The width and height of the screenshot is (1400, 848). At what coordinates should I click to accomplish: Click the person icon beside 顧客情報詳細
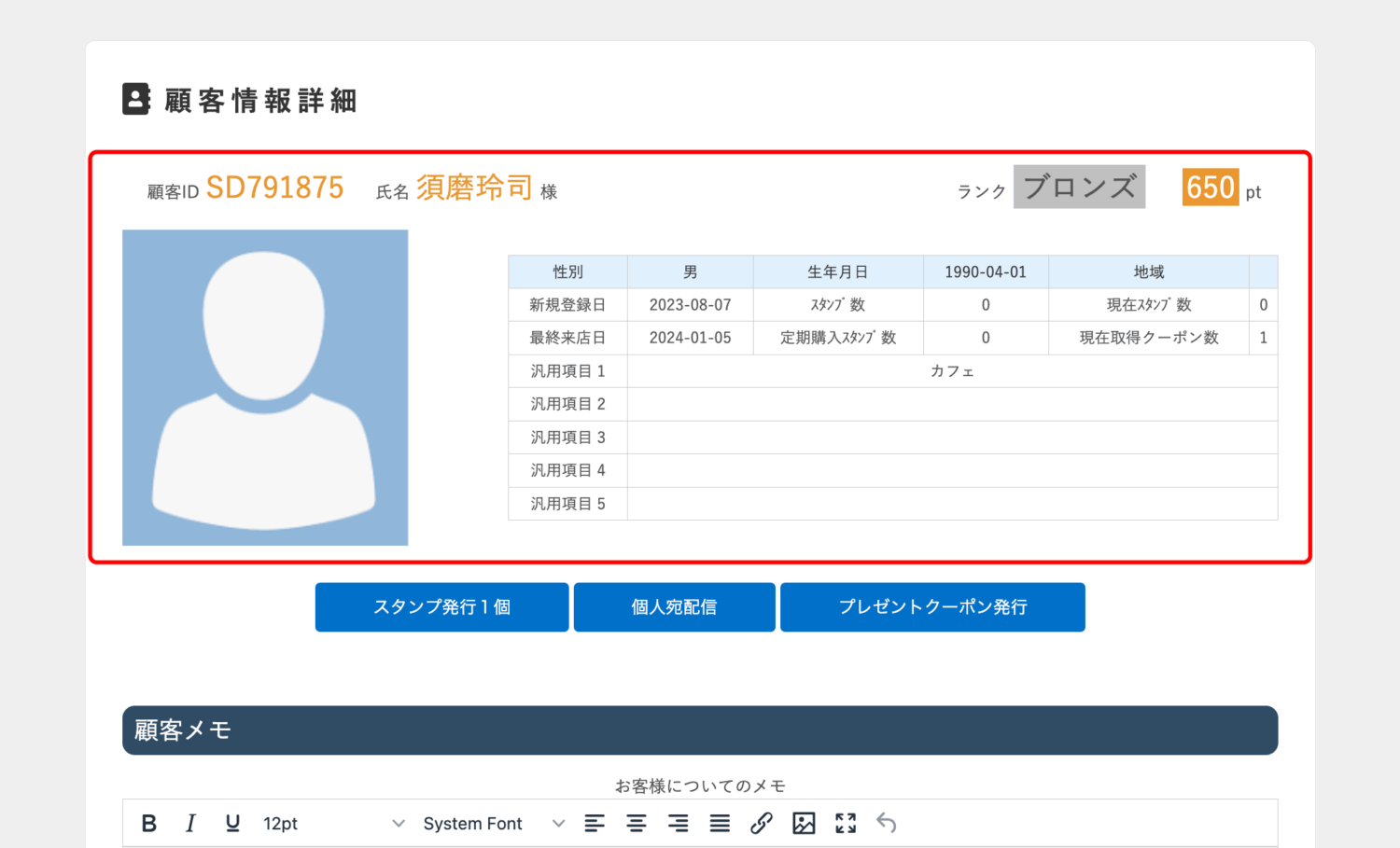click(x=136, y=99)
